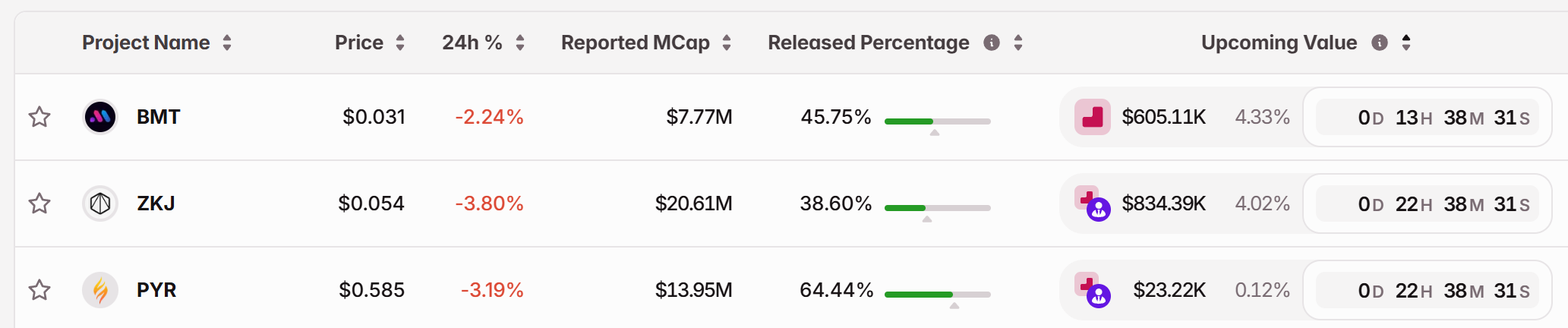Sort by Price using the sort arrows
The width and height of the screenshot is (1568, 328).
click(x=400, y=43)
